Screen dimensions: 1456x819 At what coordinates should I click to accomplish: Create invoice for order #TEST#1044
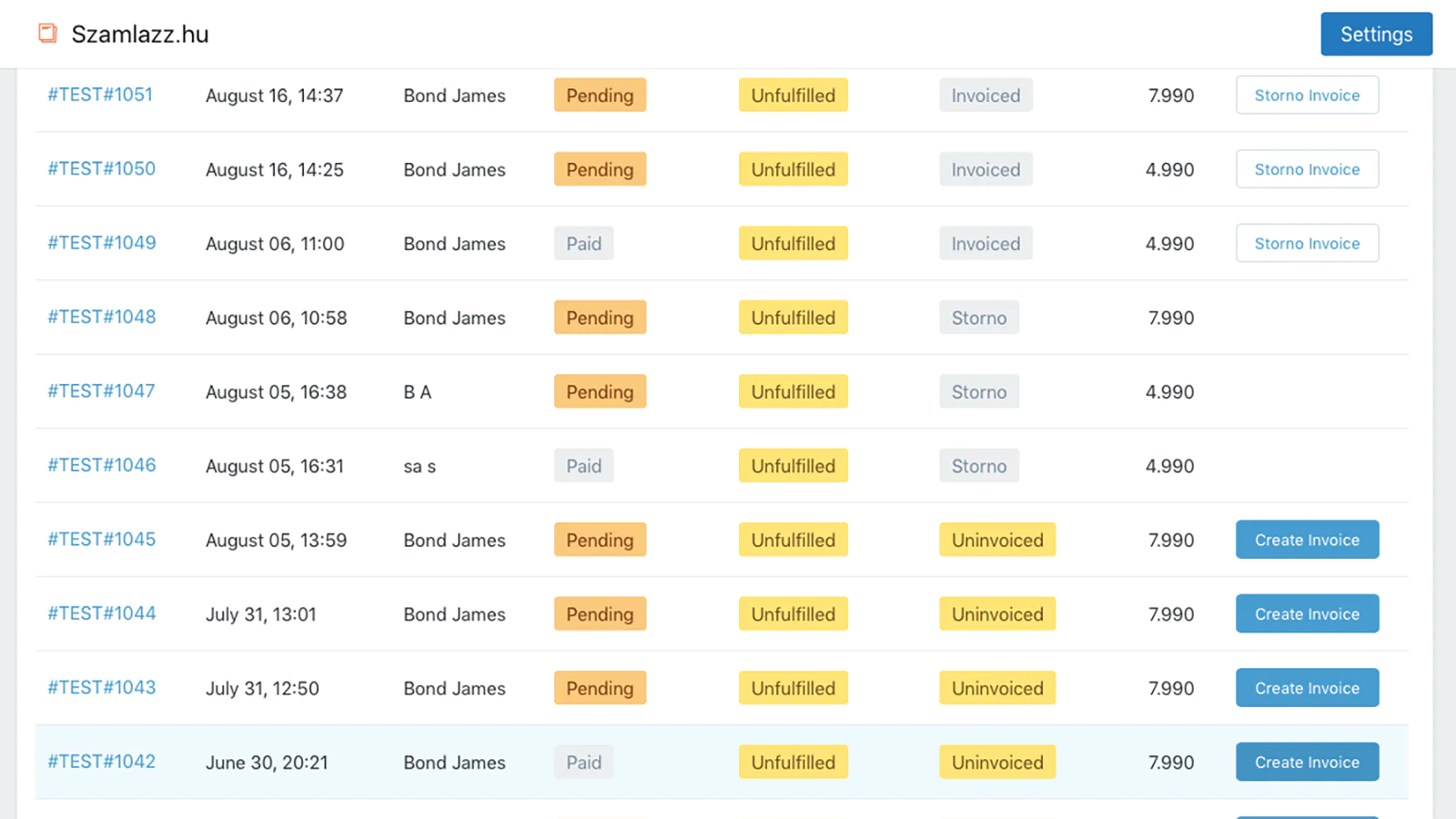(x=1307, y=614)
